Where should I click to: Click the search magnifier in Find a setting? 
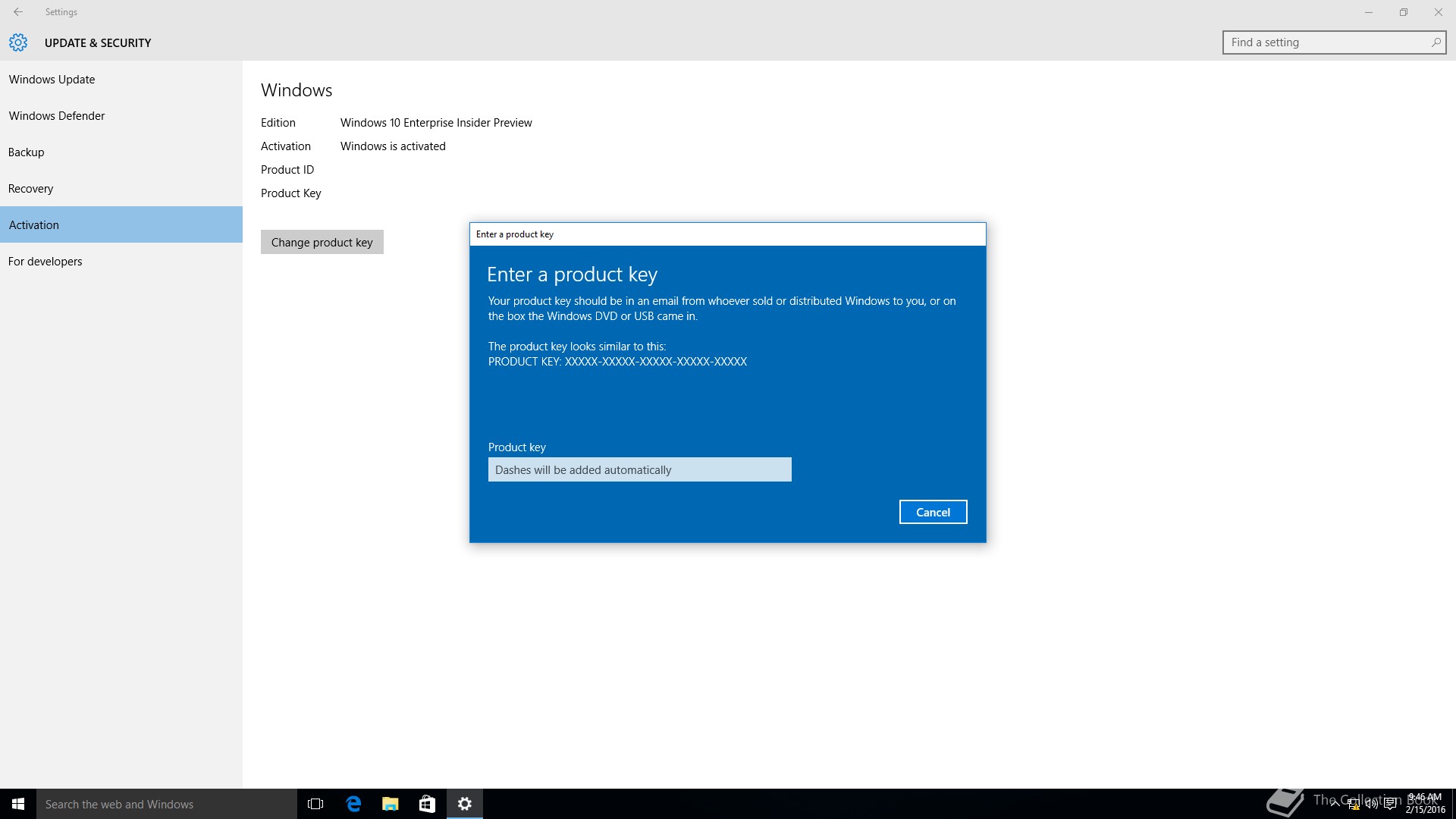point(1436,42)
